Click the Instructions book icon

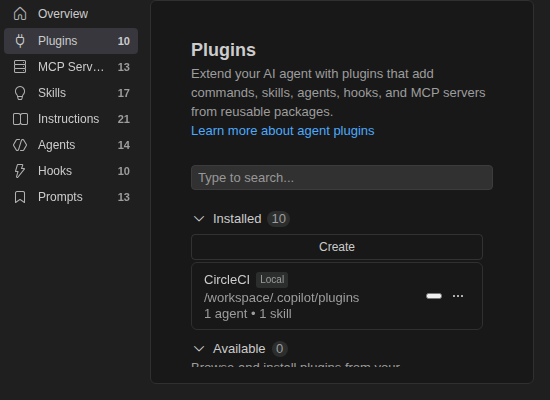[20, 119]
